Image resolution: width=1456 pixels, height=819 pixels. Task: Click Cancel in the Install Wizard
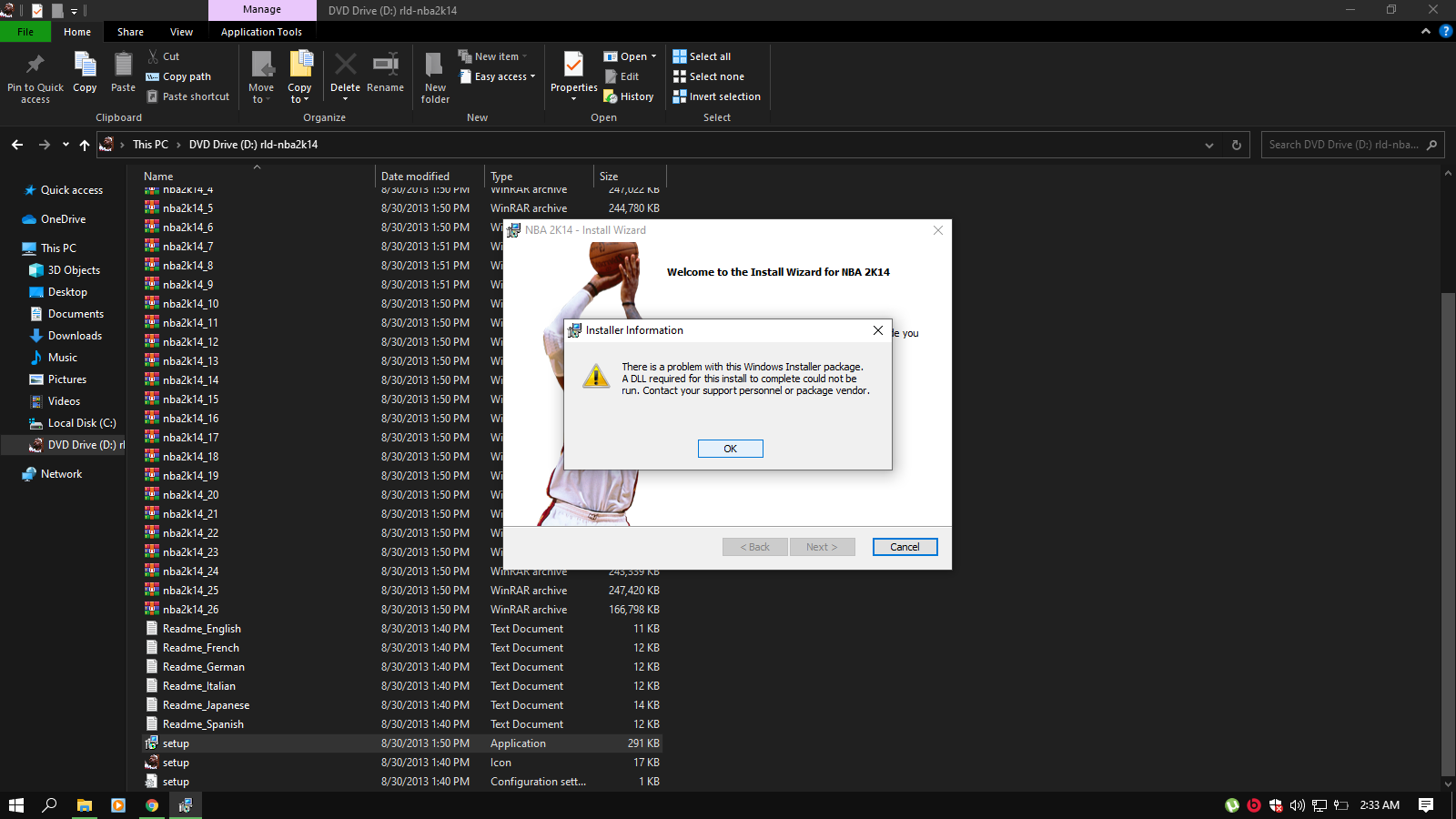point(905,547)
